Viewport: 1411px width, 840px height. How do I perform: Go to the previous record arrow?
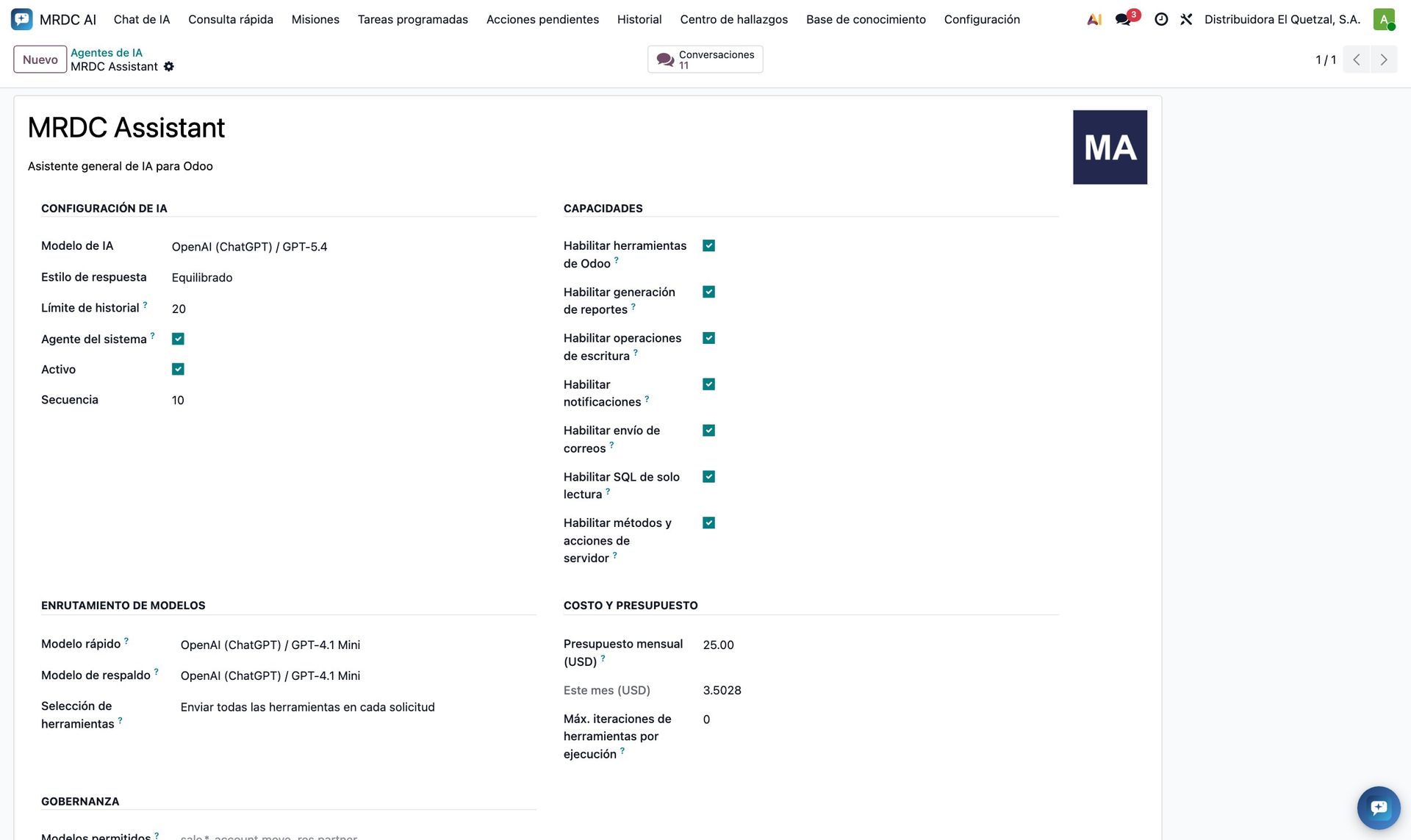point(1357,60)
